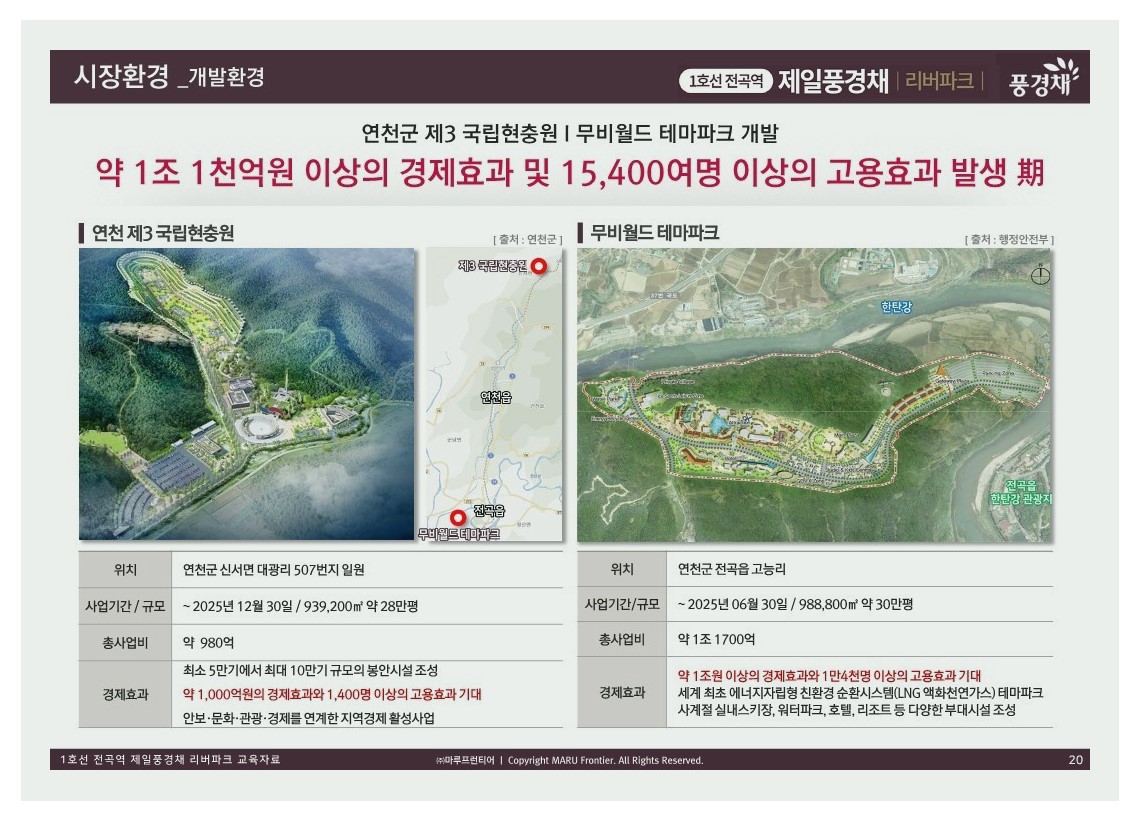Viewport: 1140px width, 820px height.
Task: Click the 출처 : 행정안전부 source note
Action: pyautogui.click(x=1009, y=239)
